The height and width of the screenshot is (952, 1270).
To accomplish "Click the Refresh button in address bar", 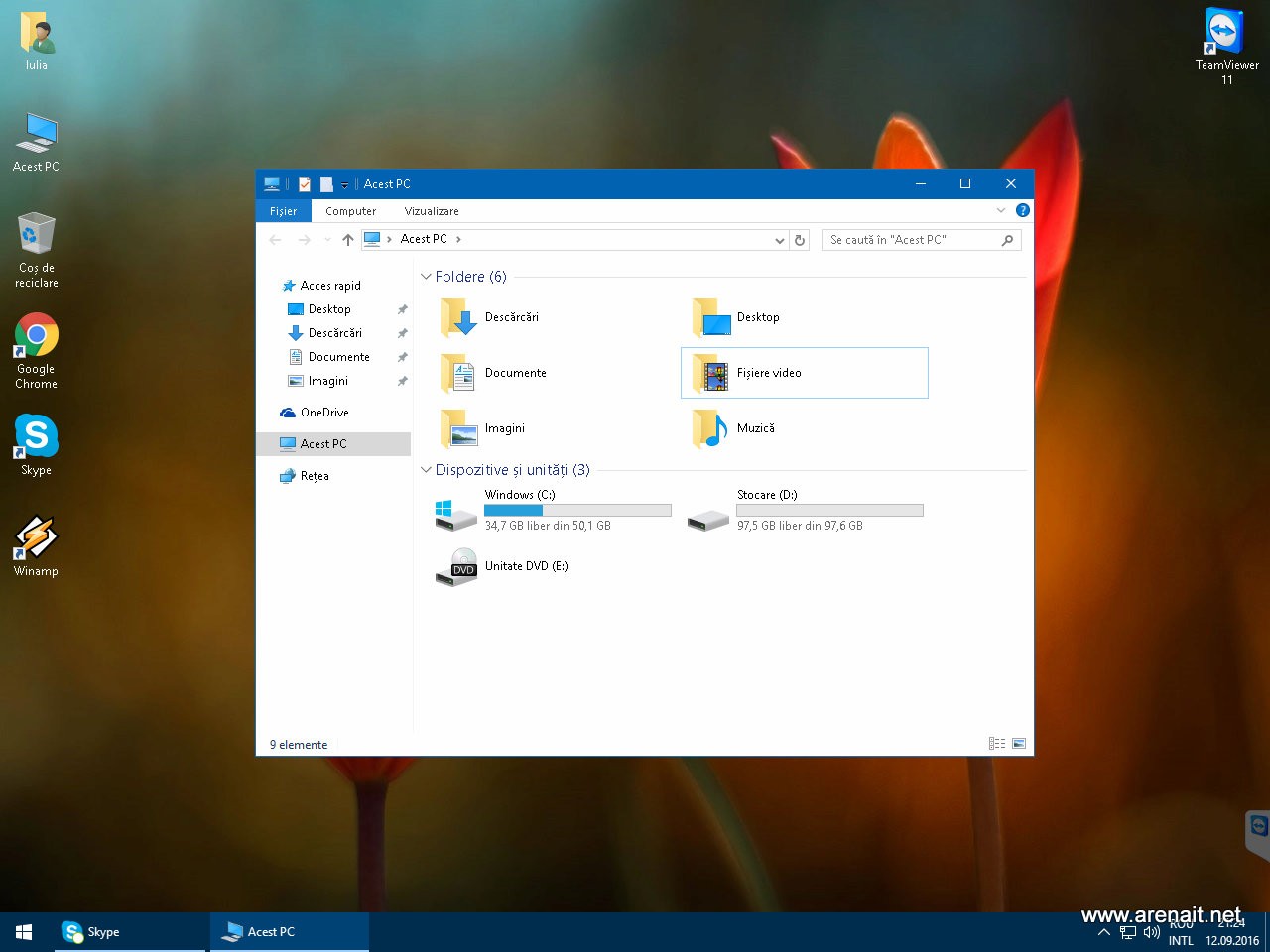I will tap(800, 240).
